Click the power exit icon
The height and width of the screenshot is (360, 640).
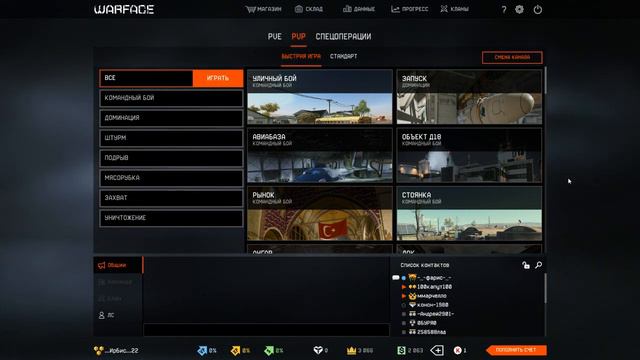tap(538, 9)
